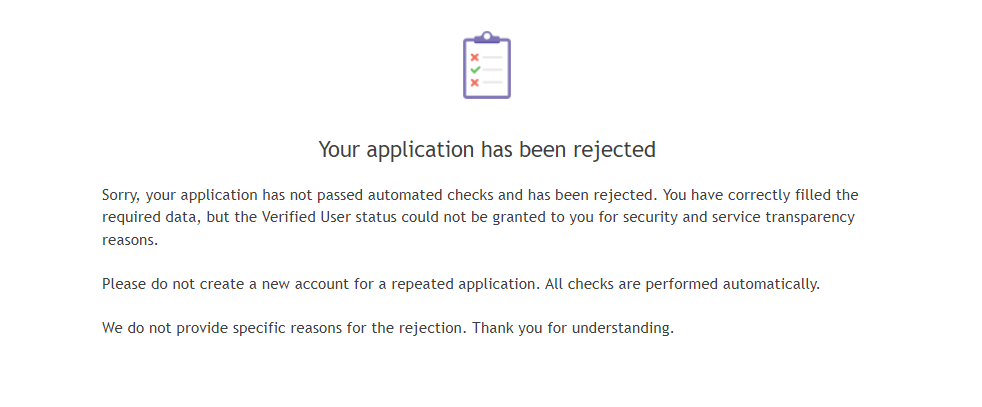Viewport: 982px width, 407px height.
Task: Click gray line beside top red X
Action: (x=492, y=58)
